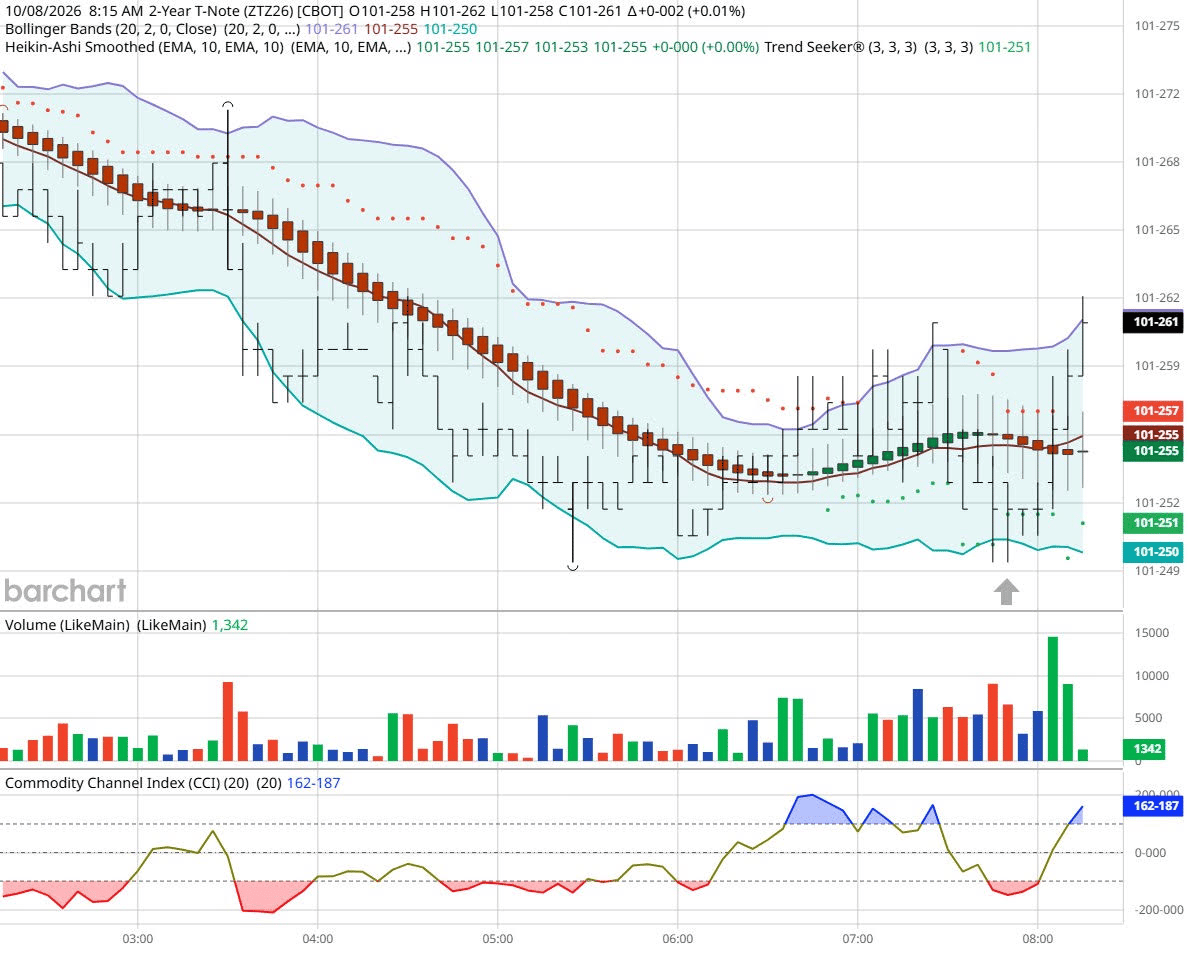Screen dimensions: 1188x953
Task: Click the 101-252 price axis label
Action: [x=1156, y=502]
